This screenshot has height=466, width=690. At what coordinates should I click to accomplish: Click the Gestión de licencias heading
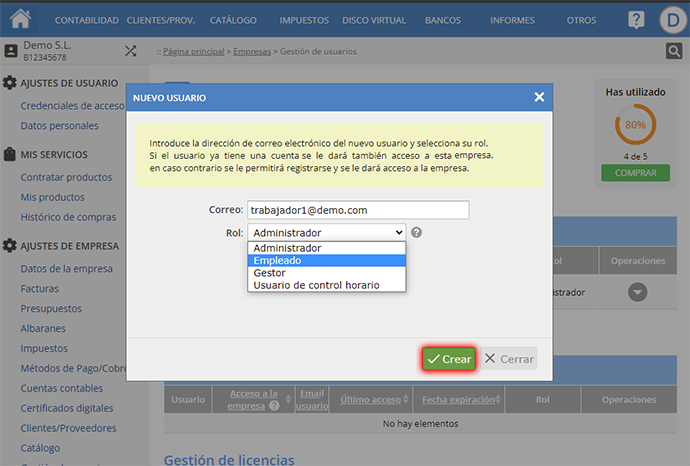pyautogui.click(x=229, y=459)
